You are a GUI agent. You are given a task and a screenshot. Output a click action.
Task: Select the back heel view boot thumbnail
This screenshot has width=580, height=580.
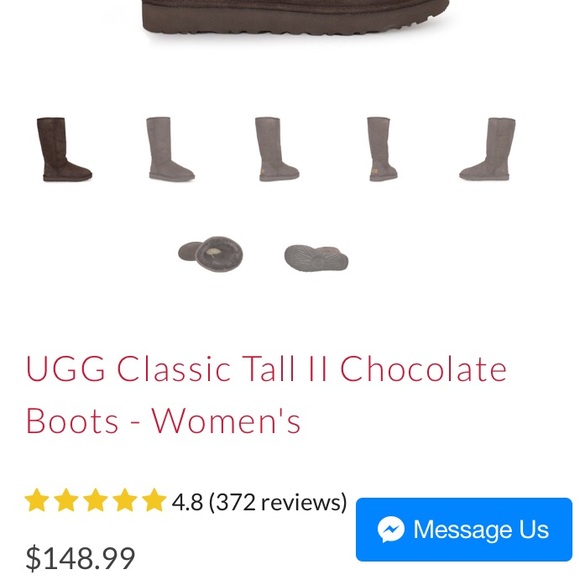382,149
